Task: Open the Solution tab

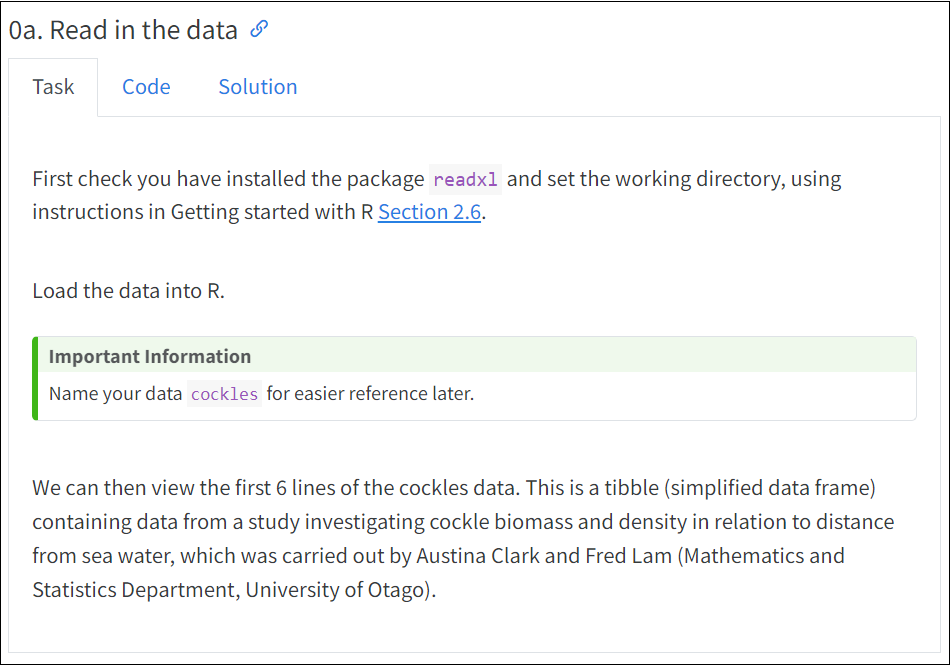Action: [258, 87]
